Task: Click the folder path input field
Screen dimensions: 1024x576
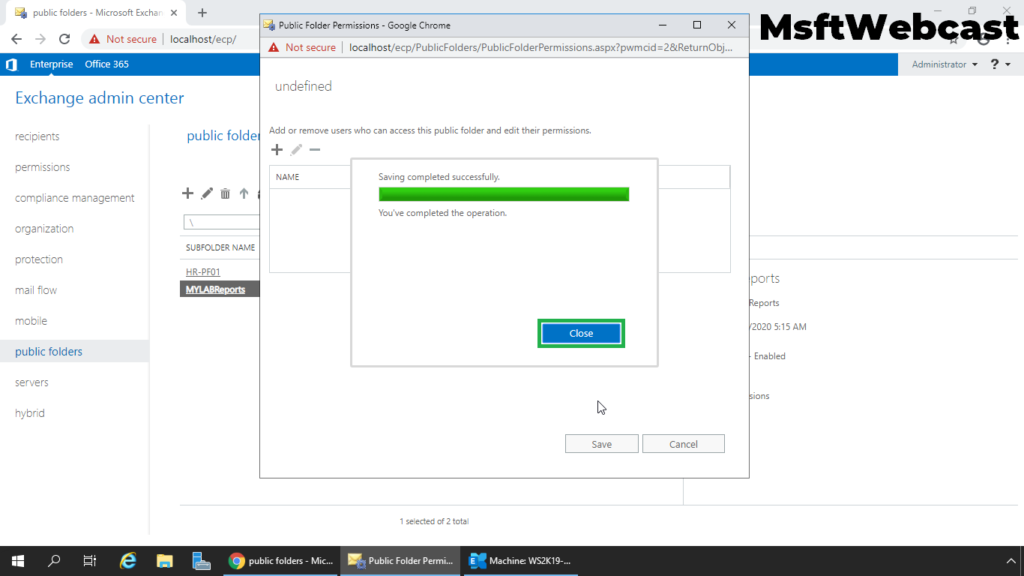Action: (x=221, y=222)
